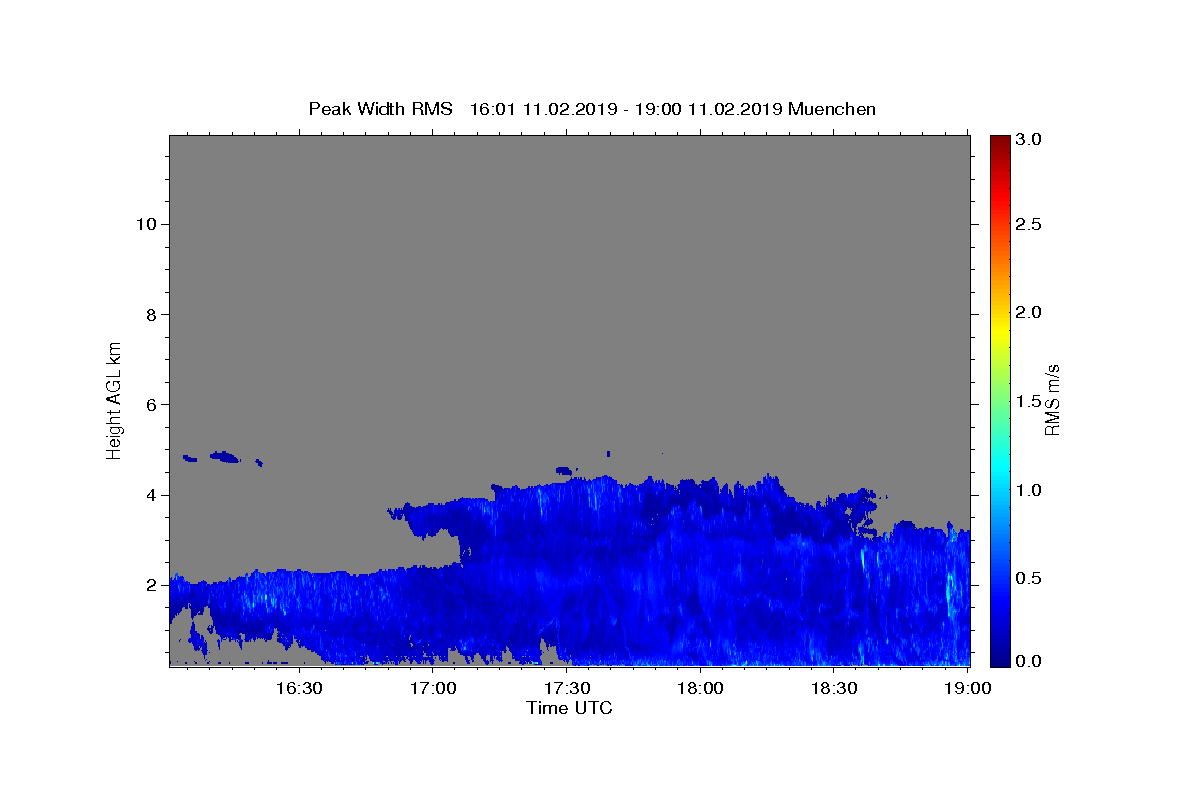Click the height label 10 on y-axis

(x=144, y=224)
